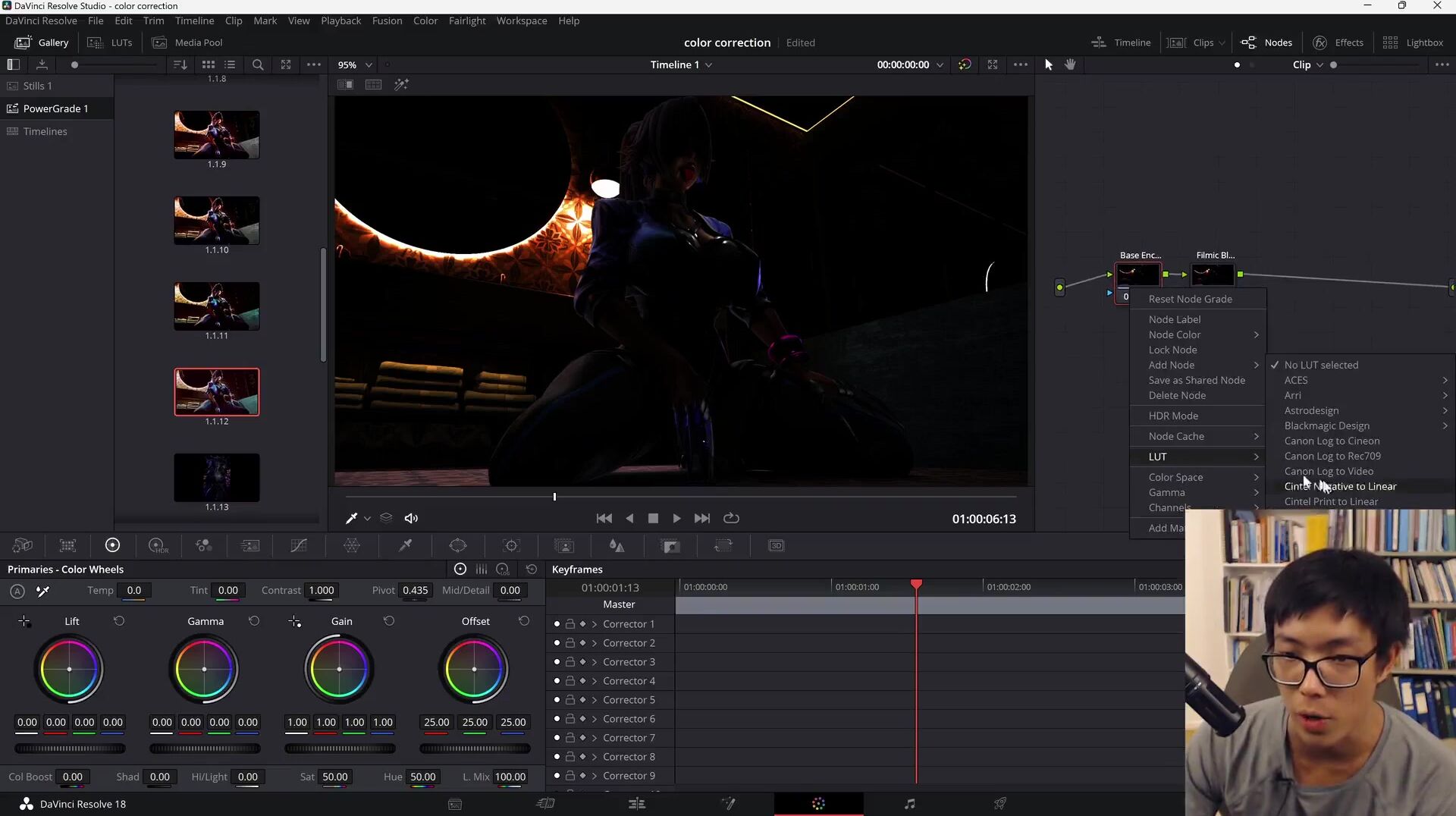The image size is (1456, 816).
Task: Click the search icon in gallery toolbar
Action: click(x=258, y=64)
